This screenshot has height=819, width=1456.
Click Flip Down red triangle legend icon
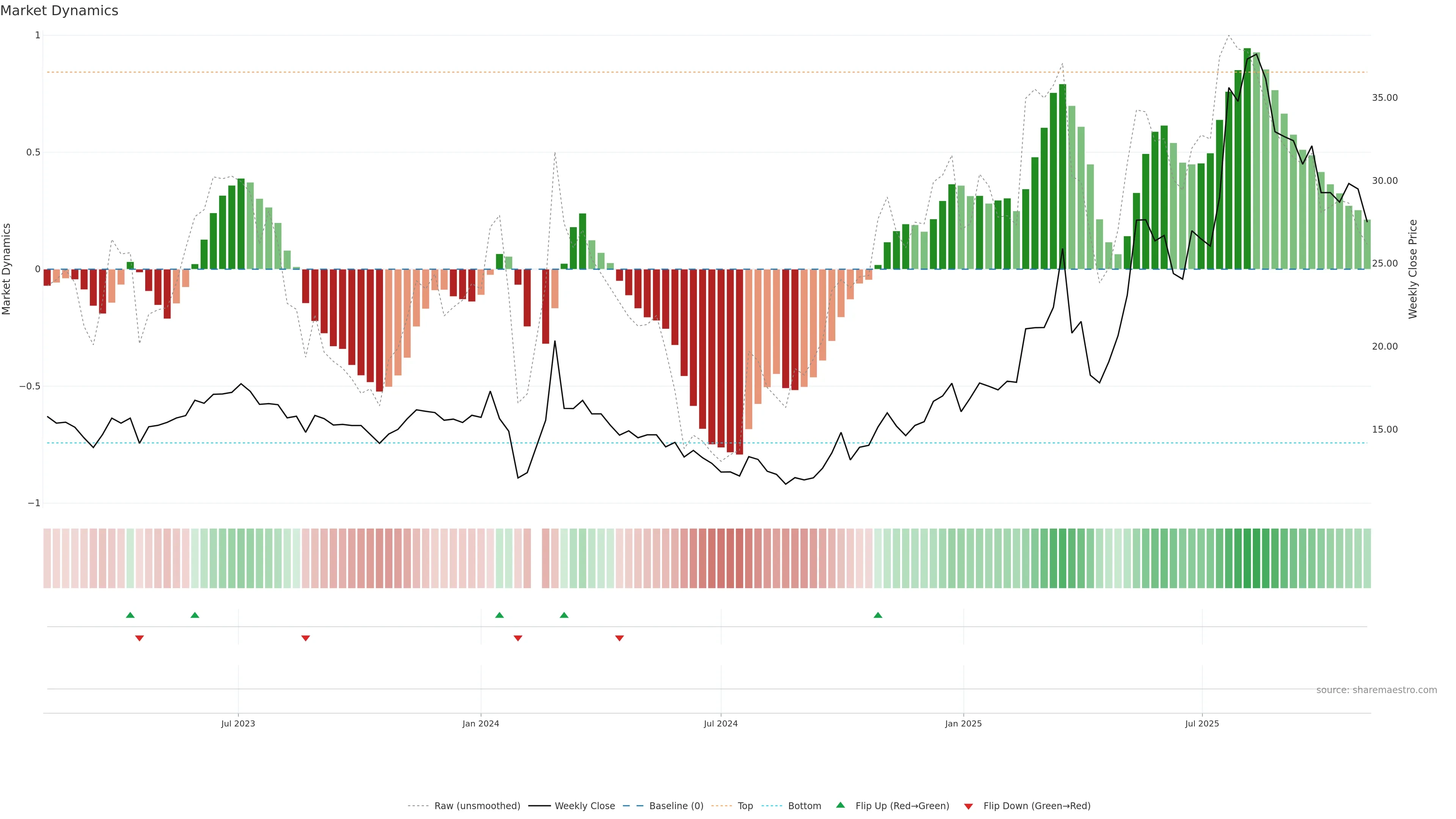[x=968, y=806]
